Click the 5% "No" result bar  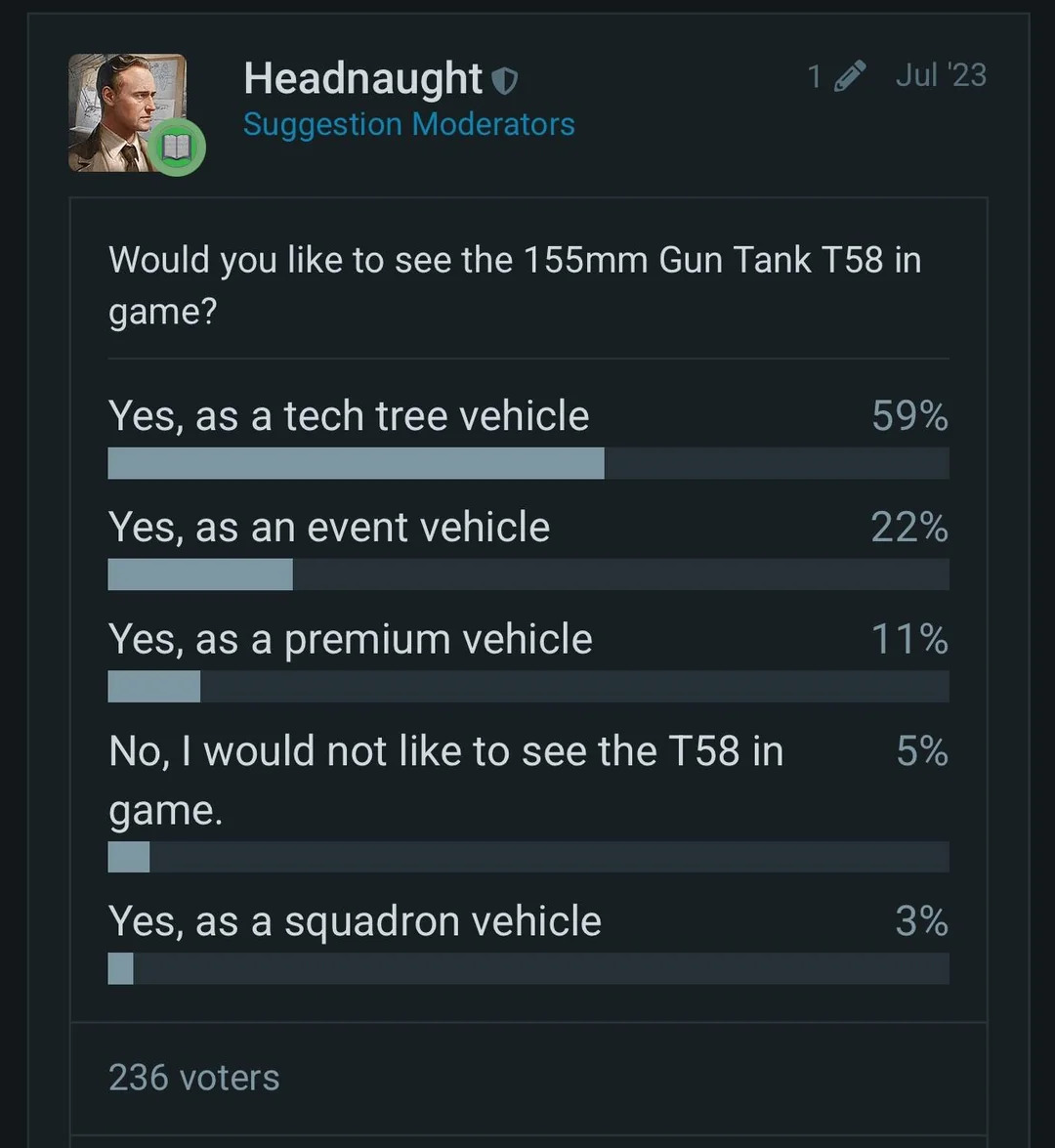527,857
